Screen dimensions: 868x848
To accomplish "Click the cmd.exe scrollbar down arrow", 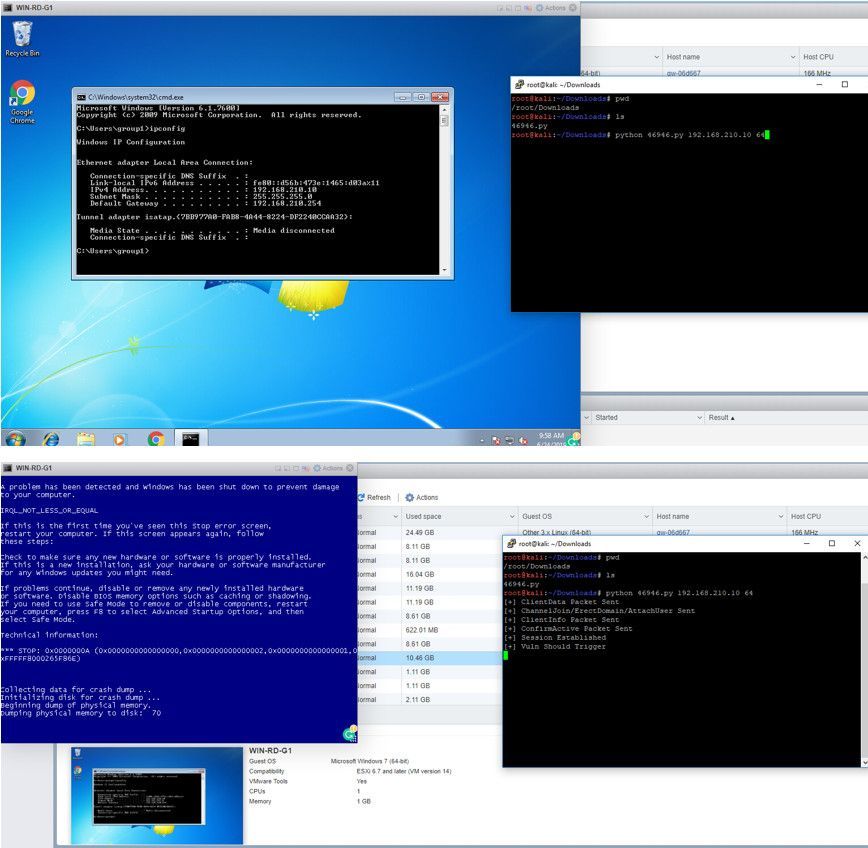I will click(x=444, y=270).
